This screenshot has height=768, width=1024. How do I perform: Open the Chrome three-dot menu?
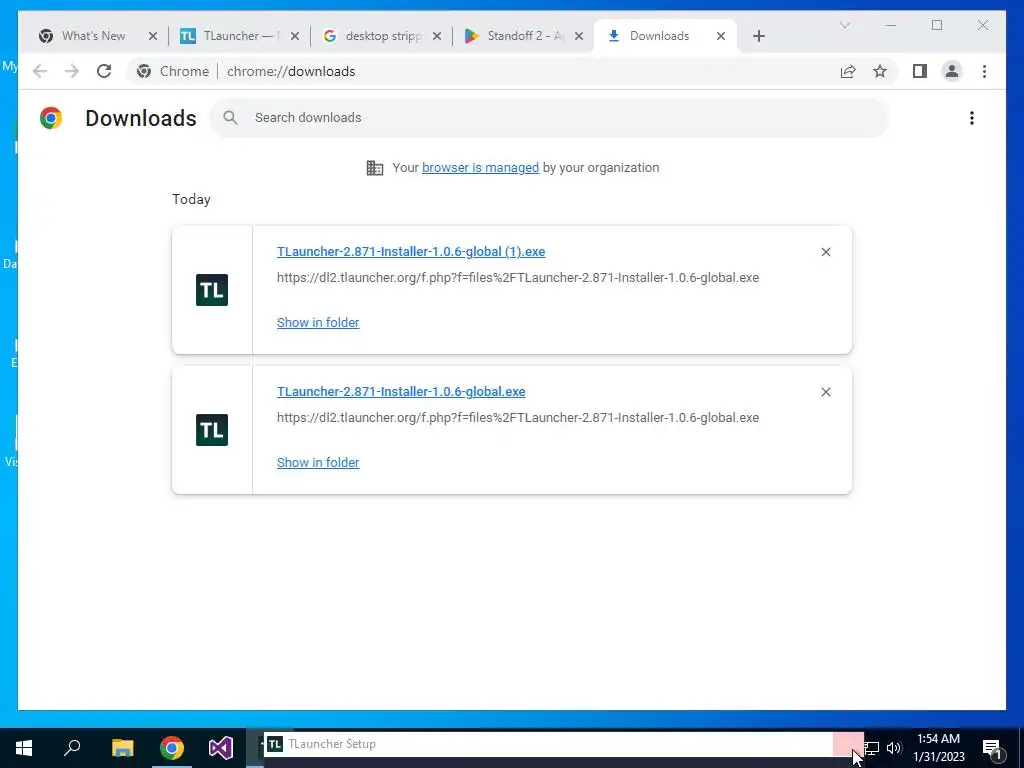tap(984, 71)
